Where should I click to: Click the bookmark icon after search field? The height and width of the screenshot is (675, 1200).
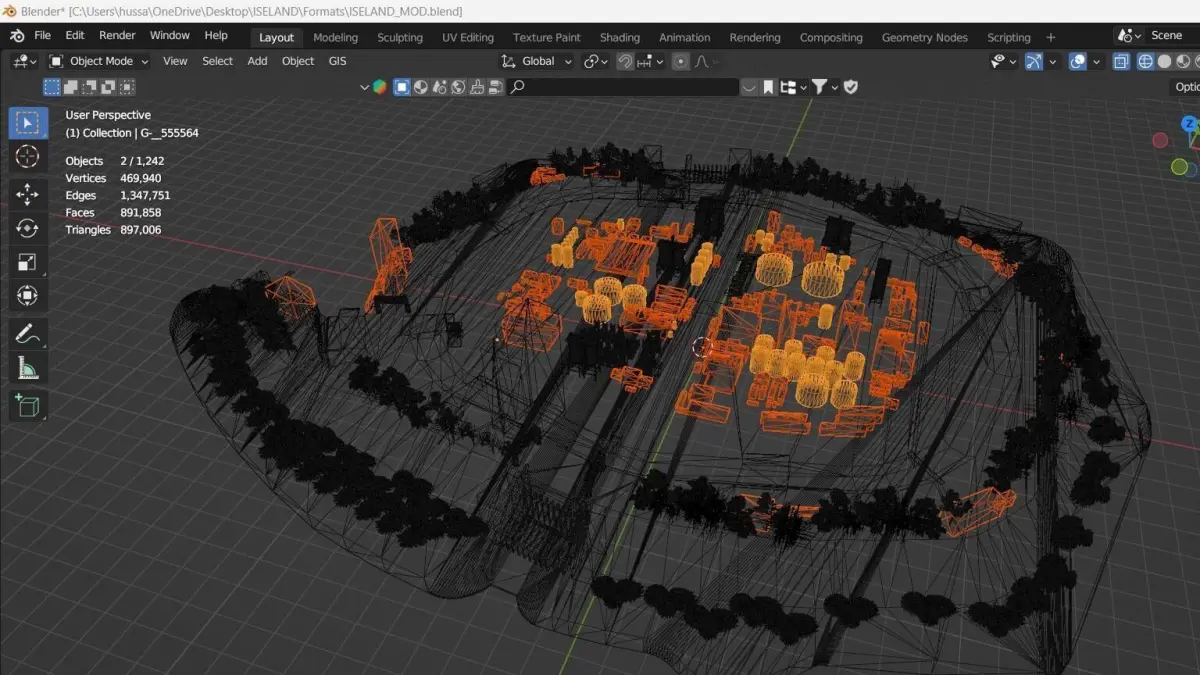(x=768, y=87)
